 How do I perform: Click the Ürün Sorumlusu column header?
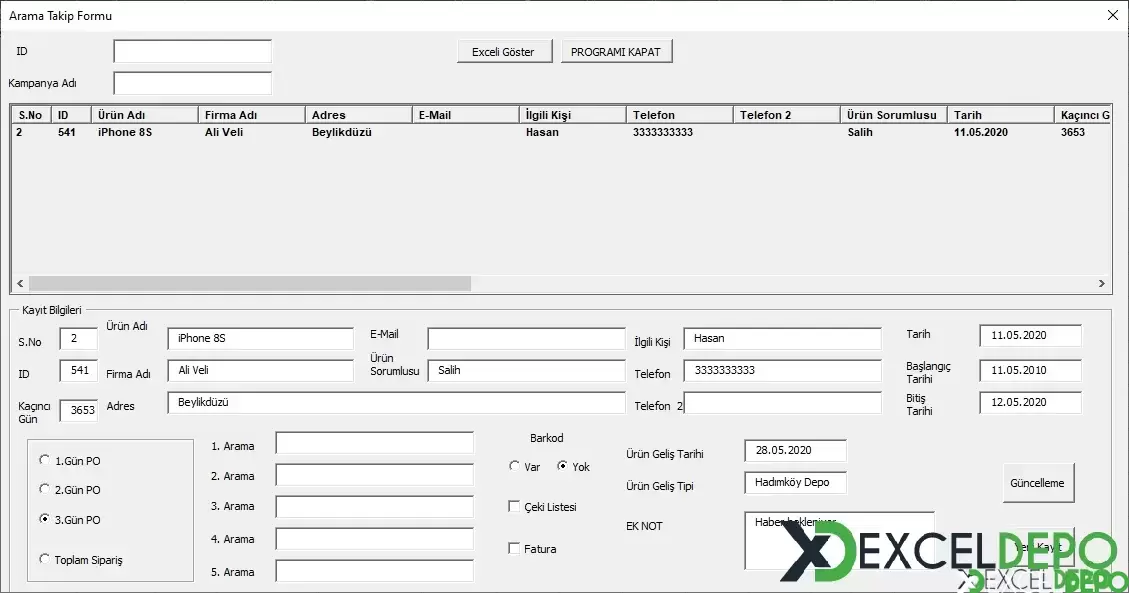(894, 115)
